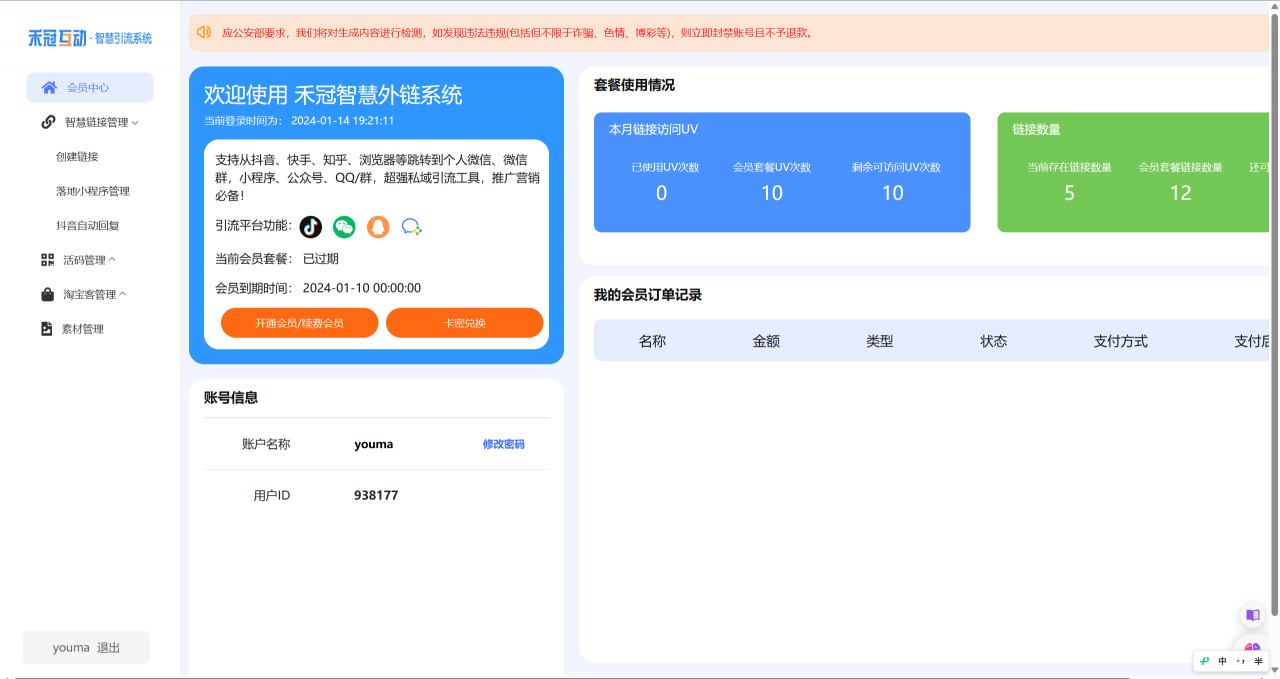This screenshot has height=679, width=1280.
Task: Expand the 活码管理 menu chevron
Action: pyautogui.click(x=112, y=260)
